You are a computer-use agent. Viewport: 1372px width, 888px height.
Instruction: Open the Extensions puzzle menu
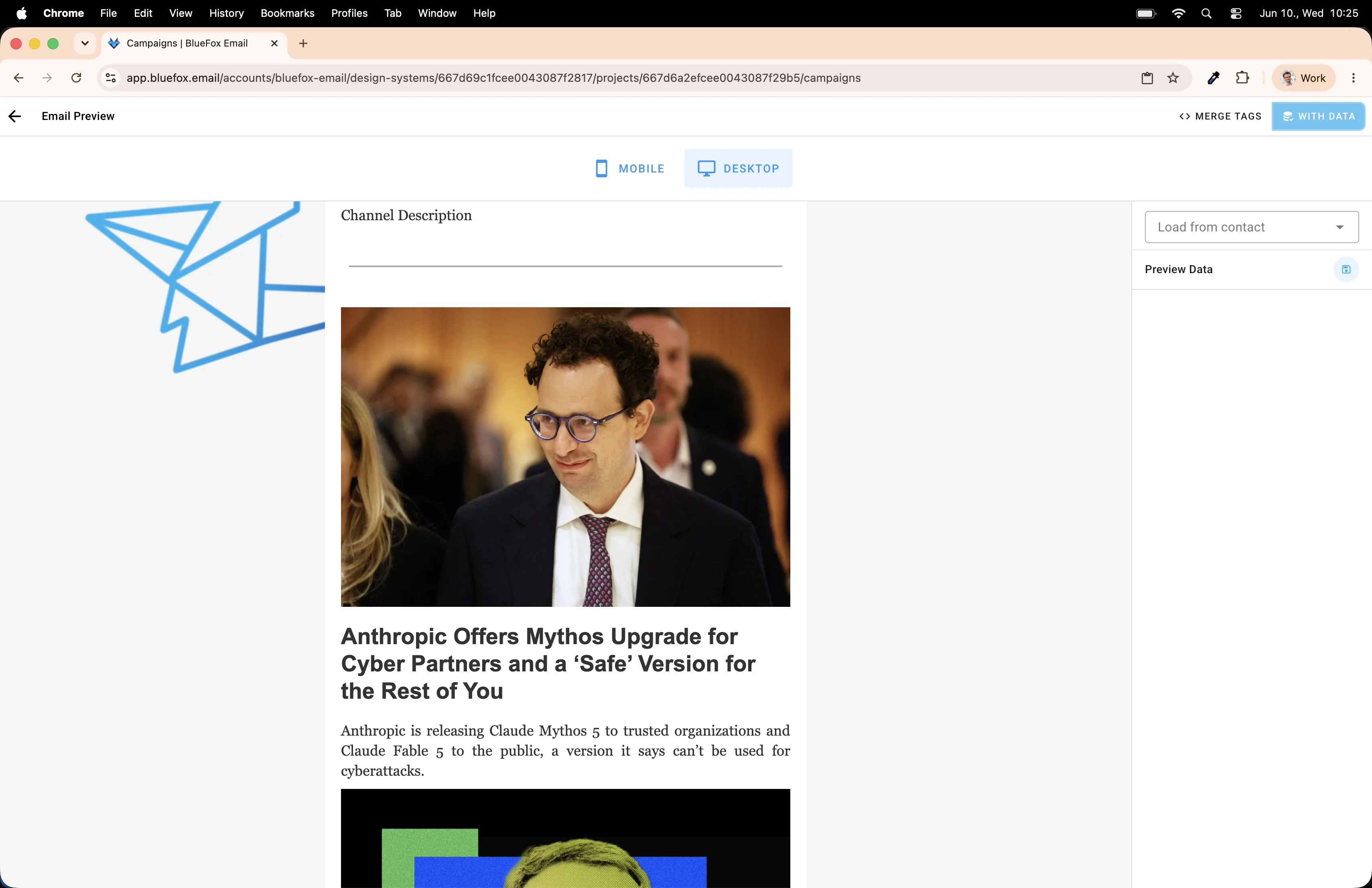click(1242, 78)
